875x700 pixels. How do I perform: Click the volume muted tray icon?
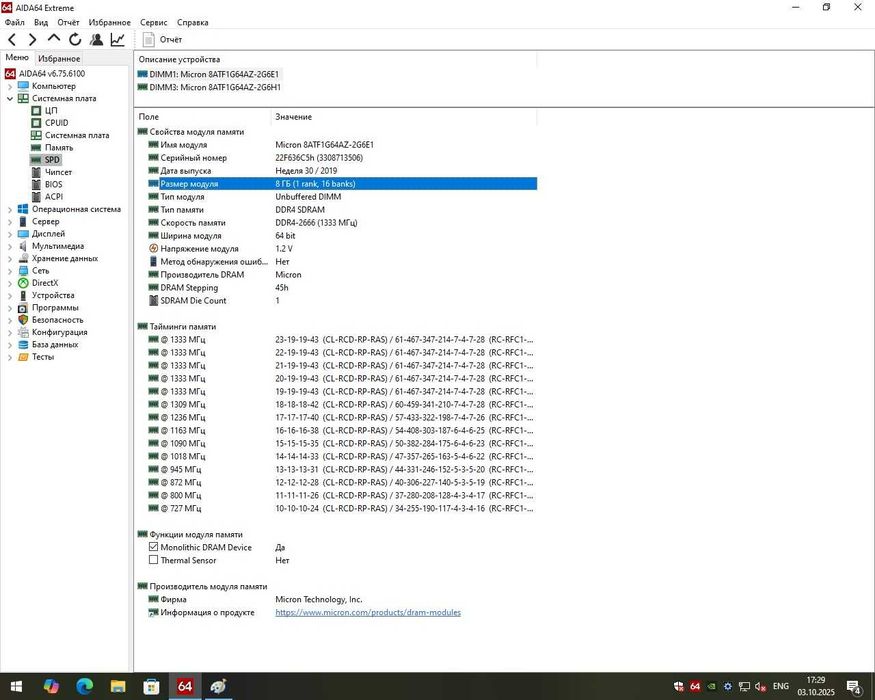tap(760, 687)
